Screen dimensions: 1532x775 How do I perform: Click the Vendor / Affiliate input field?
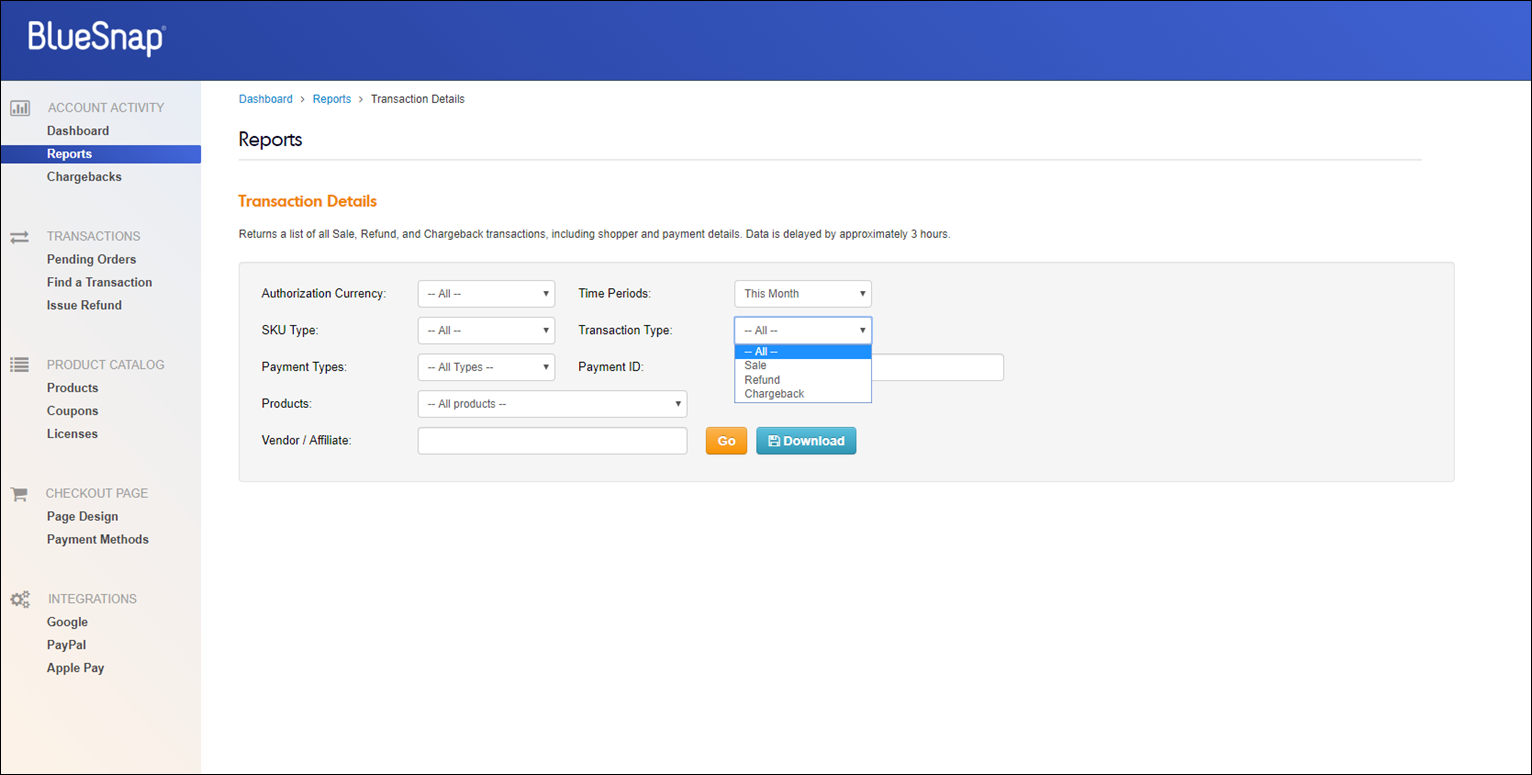pos(552,441)
